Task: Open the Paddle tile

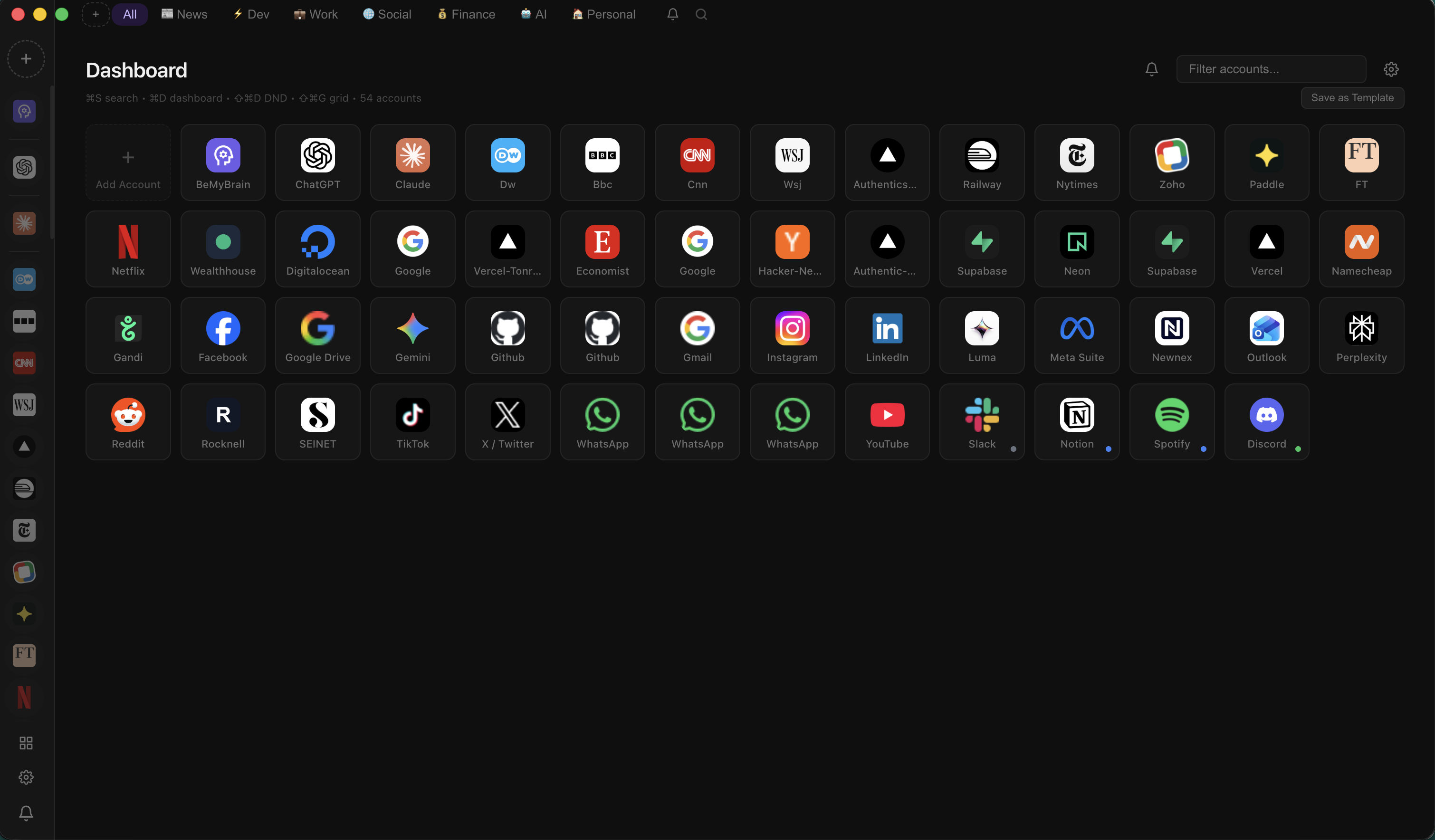Action: pos(1266,162)
